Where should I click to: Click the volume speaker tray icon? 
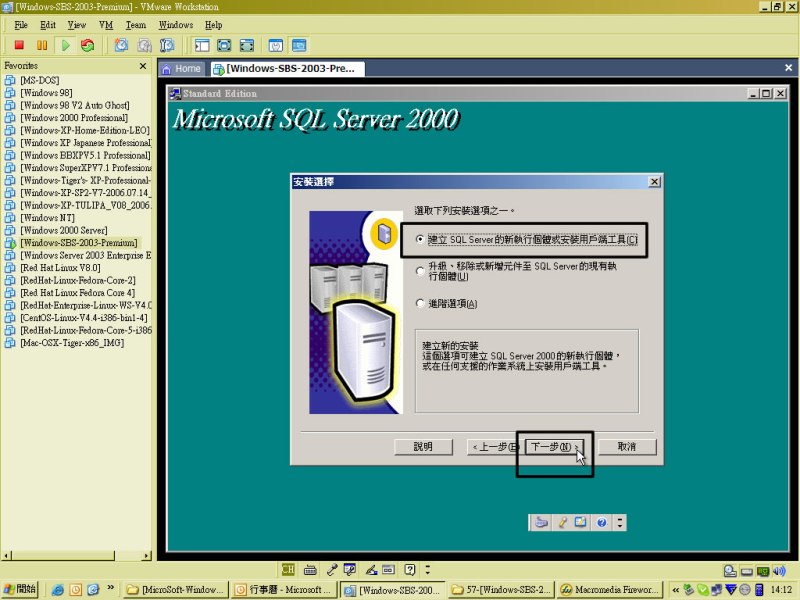pos(779,571)
